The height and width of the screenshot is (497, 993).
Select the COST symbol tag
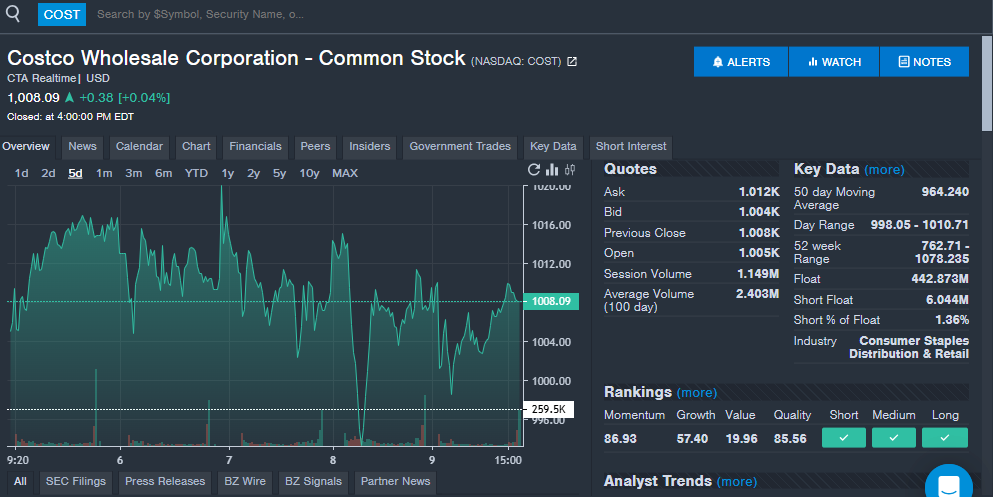(61, 14)
